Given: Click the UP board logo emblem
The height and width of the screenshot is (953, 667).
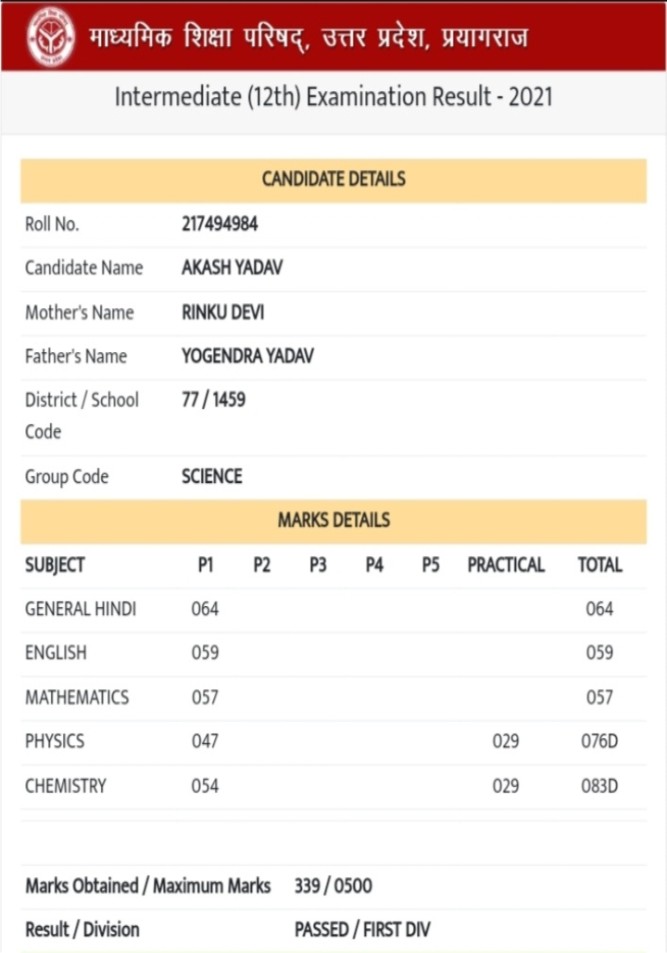Looking at the screenshot, I should (x=44, y=35).
